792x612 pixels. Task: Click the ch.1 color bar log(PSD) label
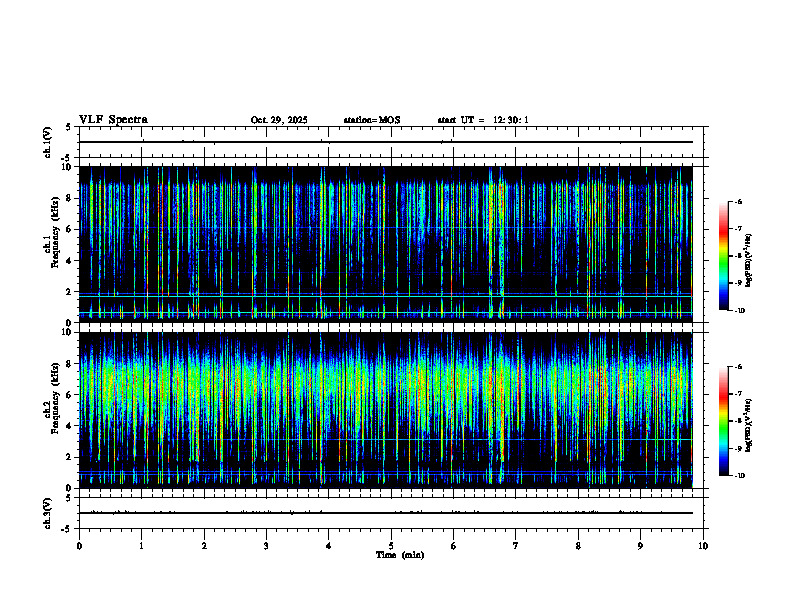click(749, 261)
